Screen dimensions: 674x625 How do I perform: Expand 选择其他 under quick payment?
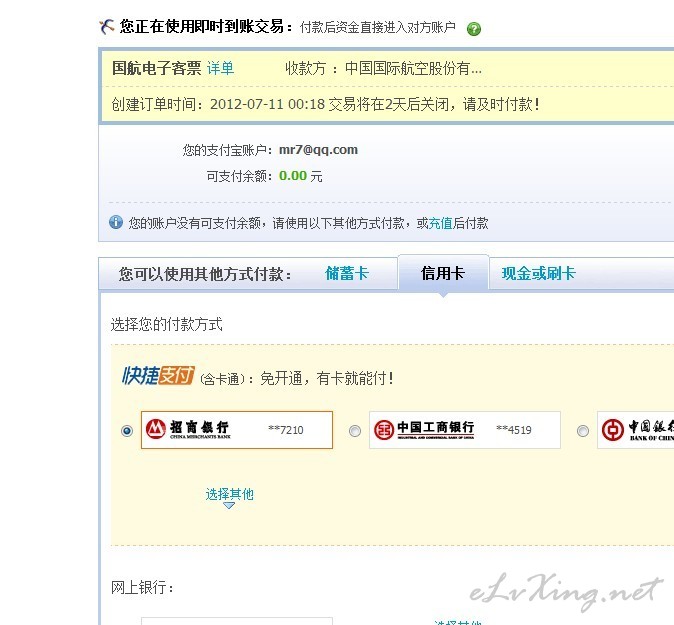[x=230, y=494]
